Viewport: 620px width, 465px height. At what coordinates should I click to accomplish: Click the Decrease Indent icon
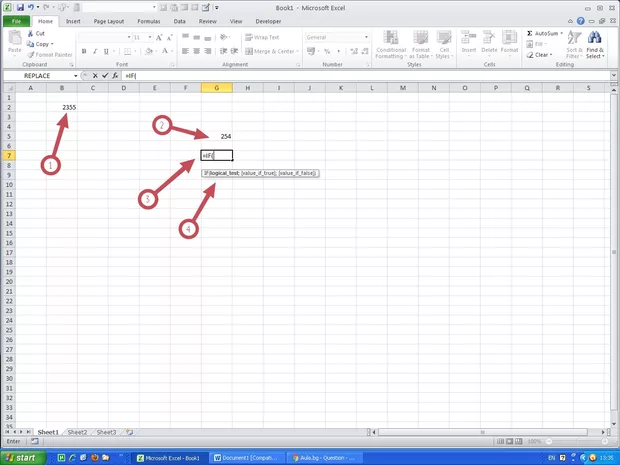223,51
